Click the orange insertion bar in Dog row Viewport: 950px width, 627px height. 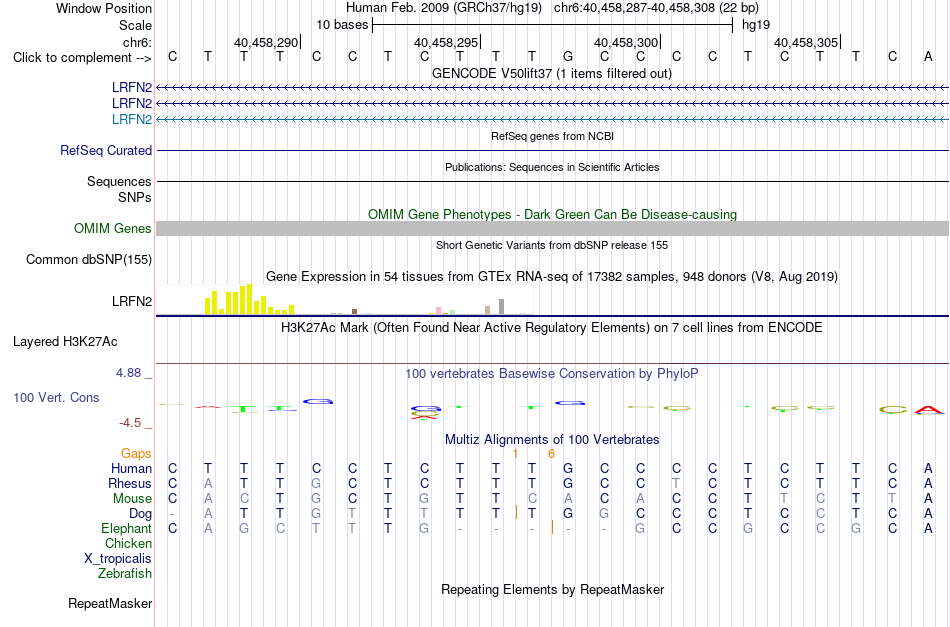516,513
